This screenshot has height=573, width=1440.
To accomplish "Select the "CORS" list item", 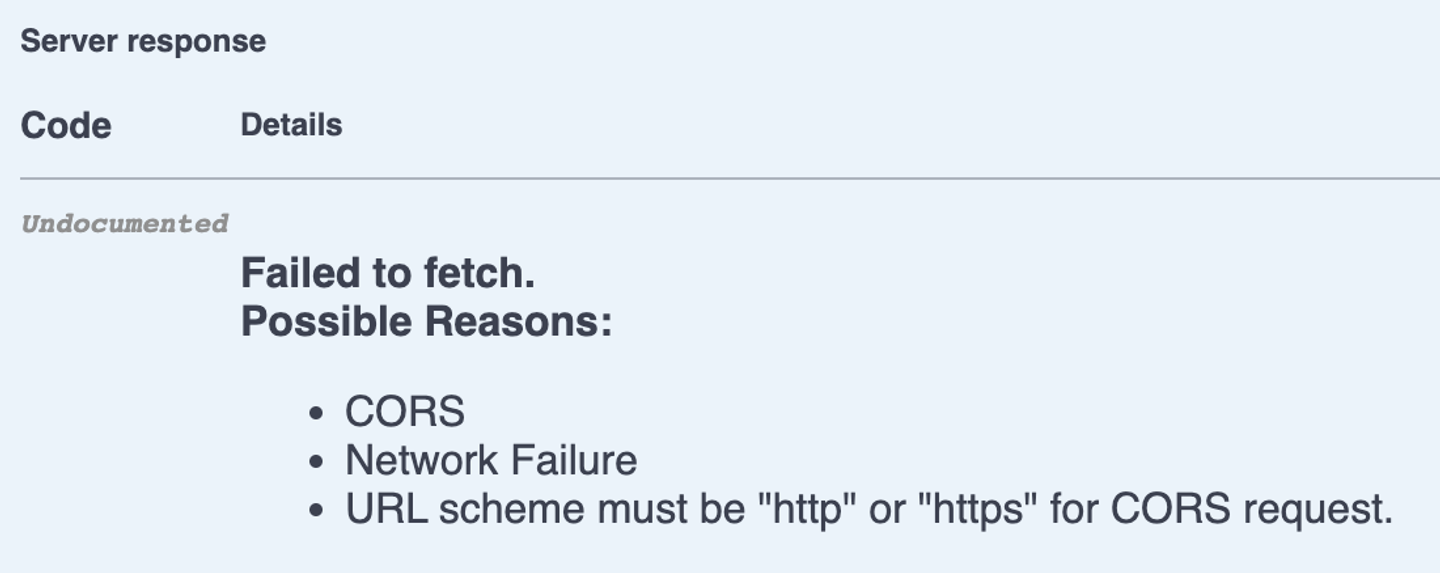I will [x=405, y=412].
